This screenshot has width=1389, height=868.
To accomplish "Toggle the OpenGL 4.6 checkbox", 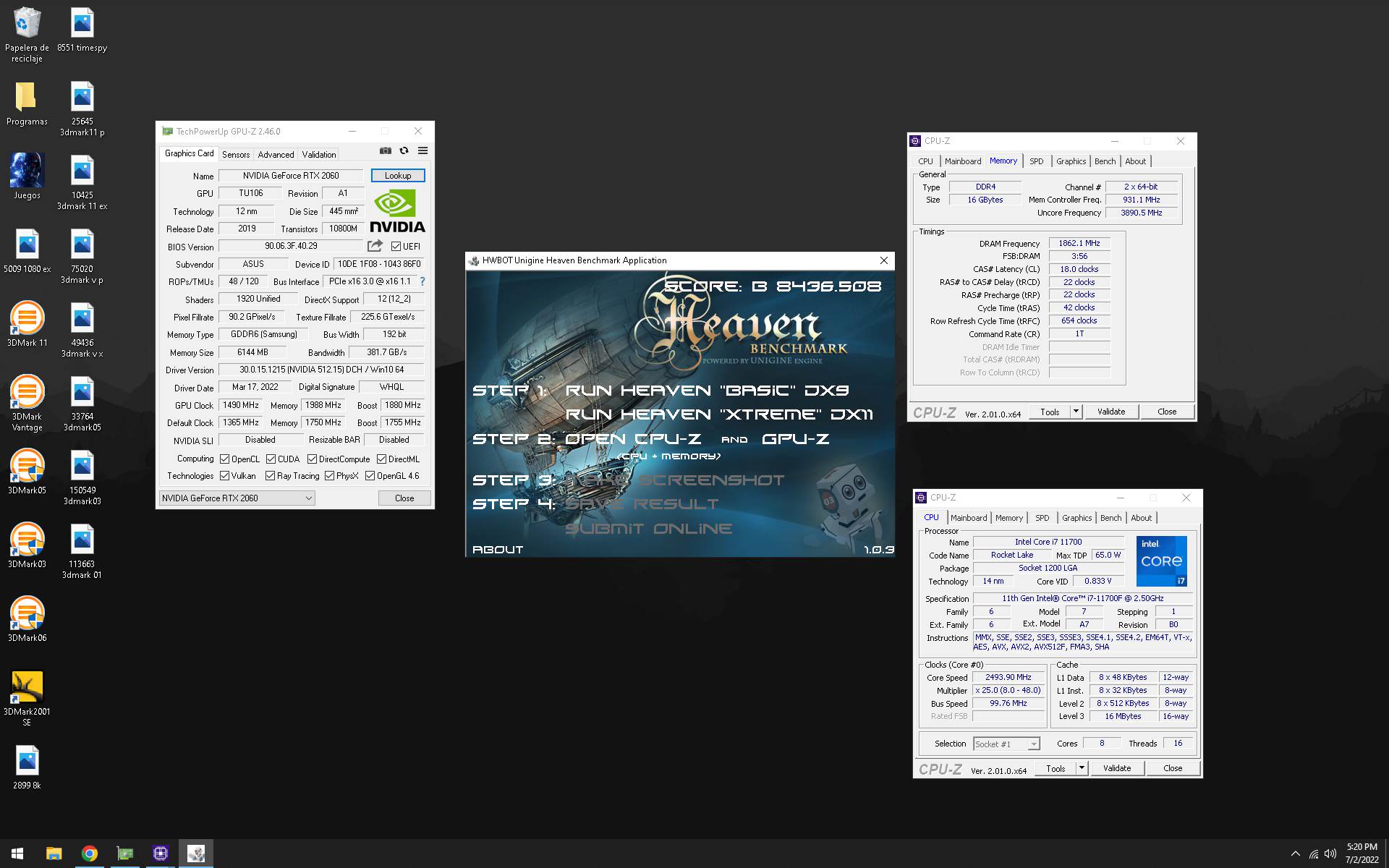I will (370, 475).
